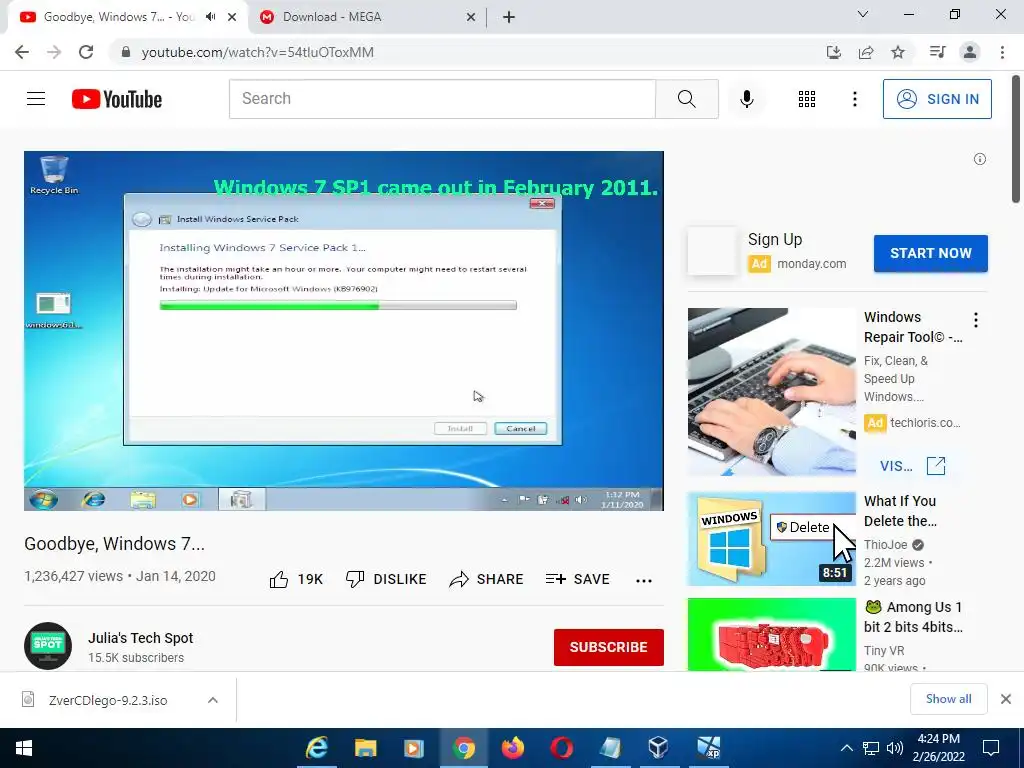Open Firefox from the taskbar
This screenshot has width=1024, height=768.
coord(513,748)
